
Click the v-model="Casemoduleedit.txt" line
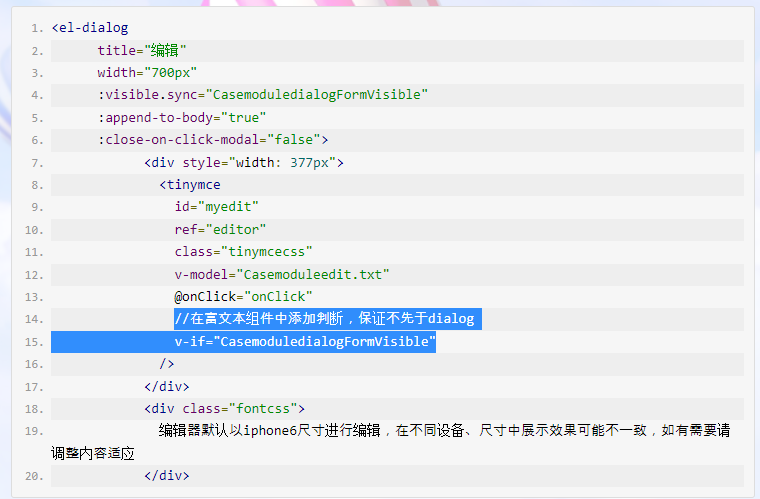(x=282, y=275)
